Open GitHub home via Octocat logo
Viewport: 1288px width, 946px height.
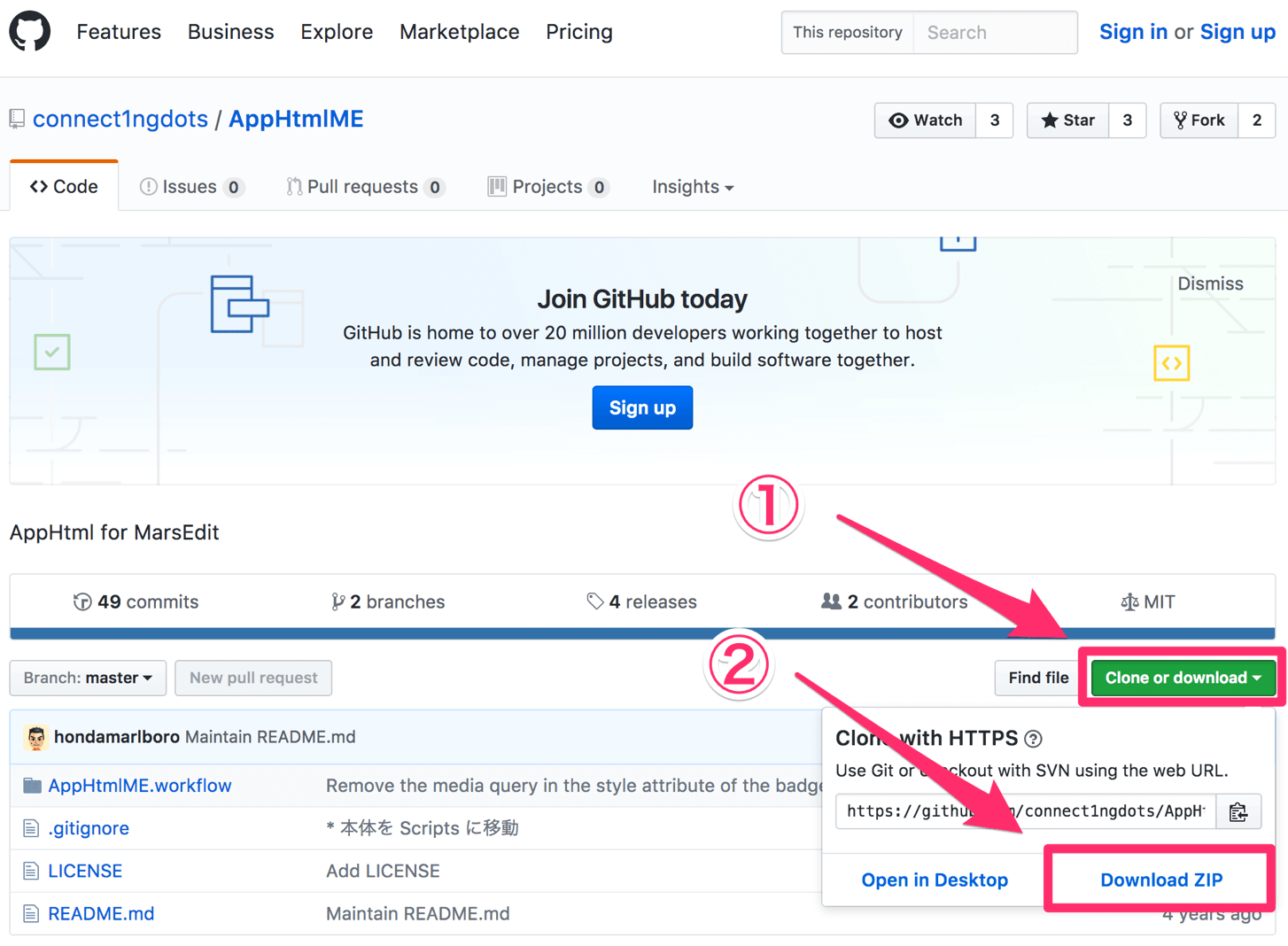pos(30,32)
